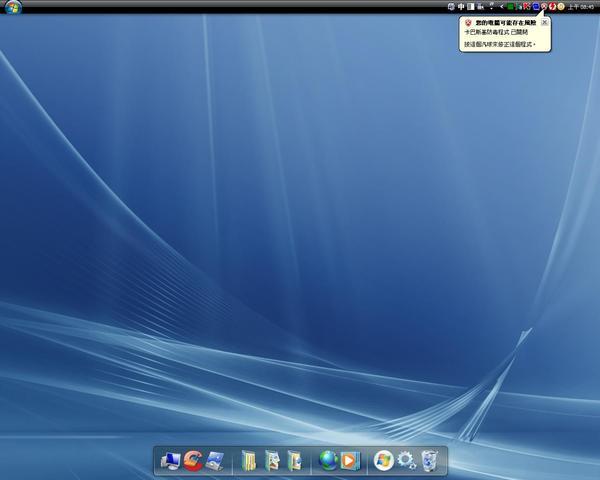
Task: Open the Recycle Bin in dock
Action: coord(429,460)
